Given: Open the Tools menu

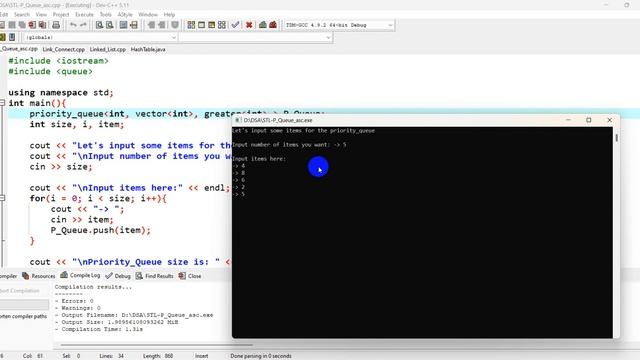Looking at the screenshot, I should [106, 14].
